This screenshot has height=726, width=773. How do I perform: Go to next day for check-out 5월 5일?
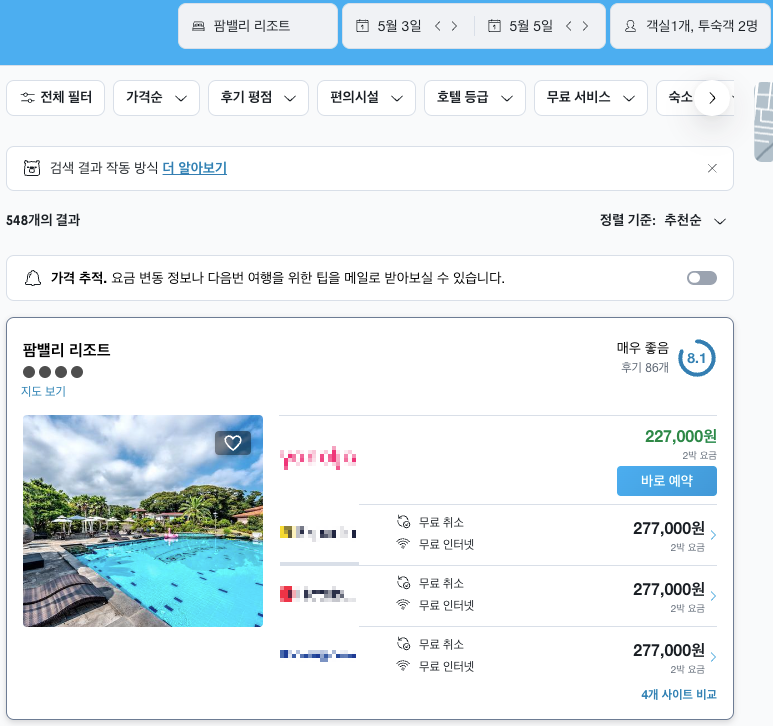585,26
